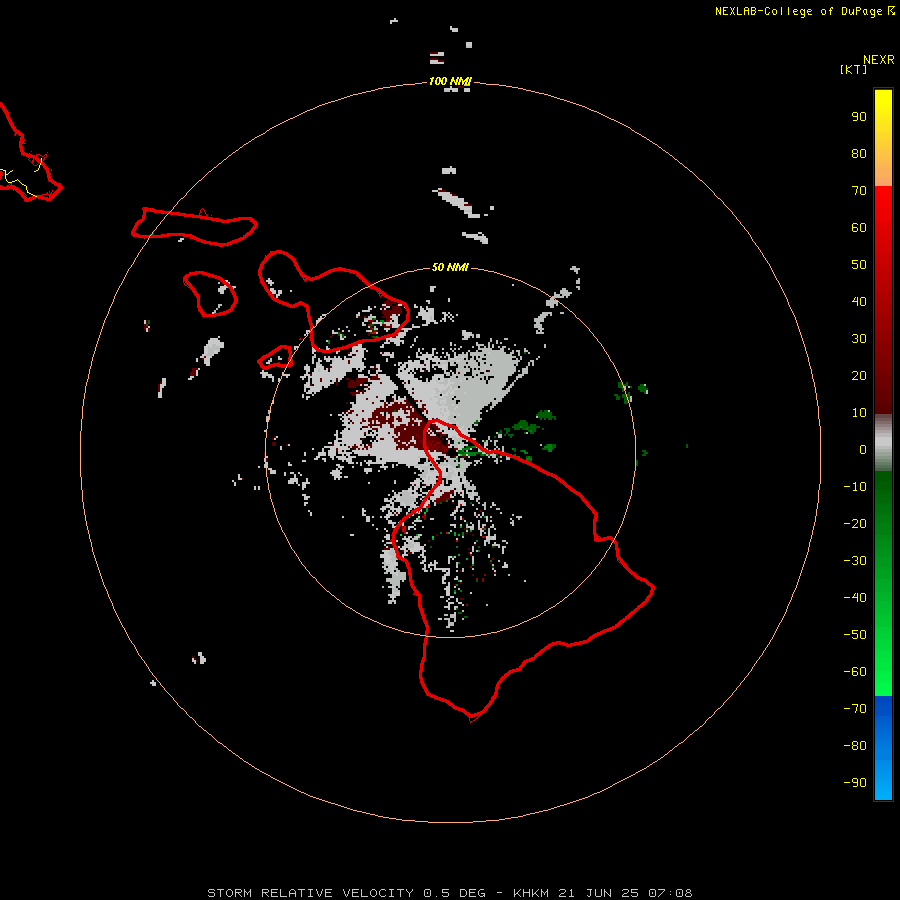
Task: Click the blue colorbar segment near -80
Action: (883, 746)
